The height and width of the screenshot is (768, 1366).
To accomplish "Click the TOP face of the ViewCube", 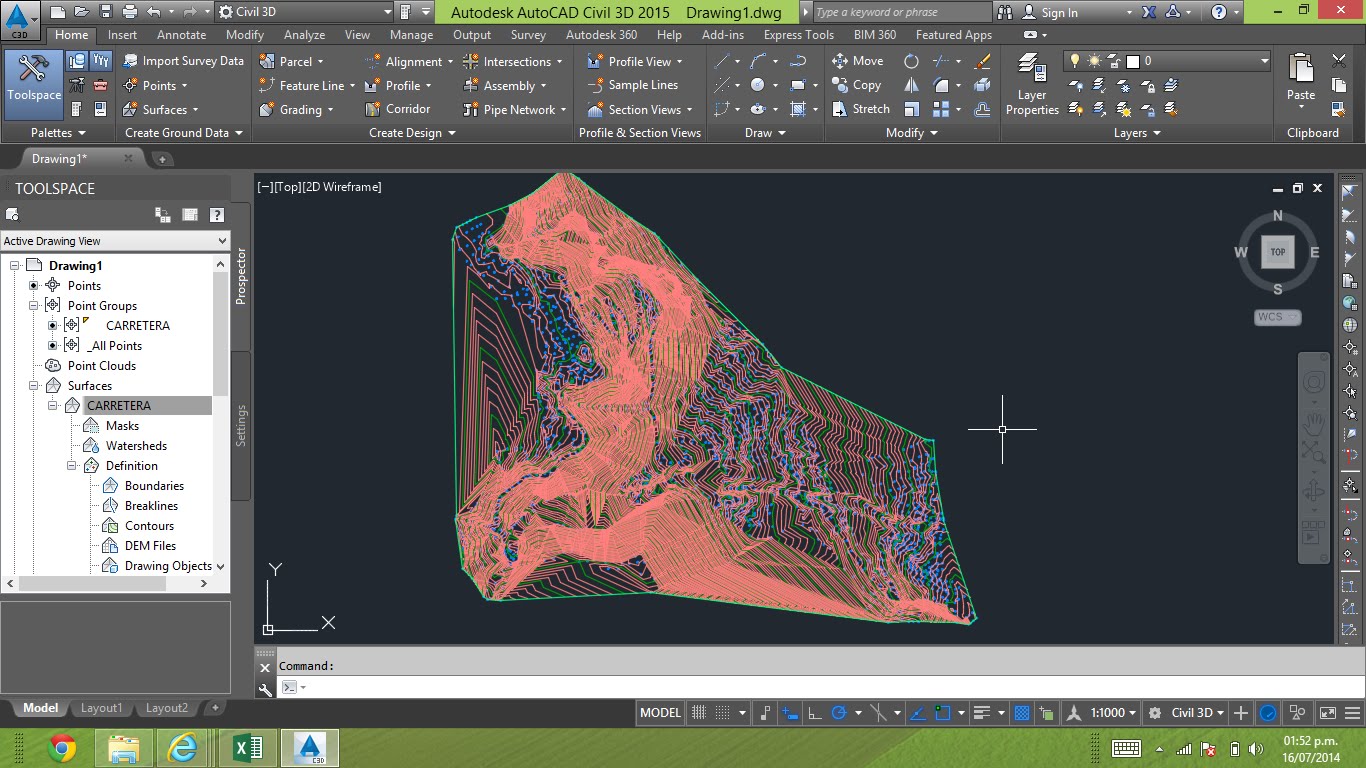I will [1277, 252].
